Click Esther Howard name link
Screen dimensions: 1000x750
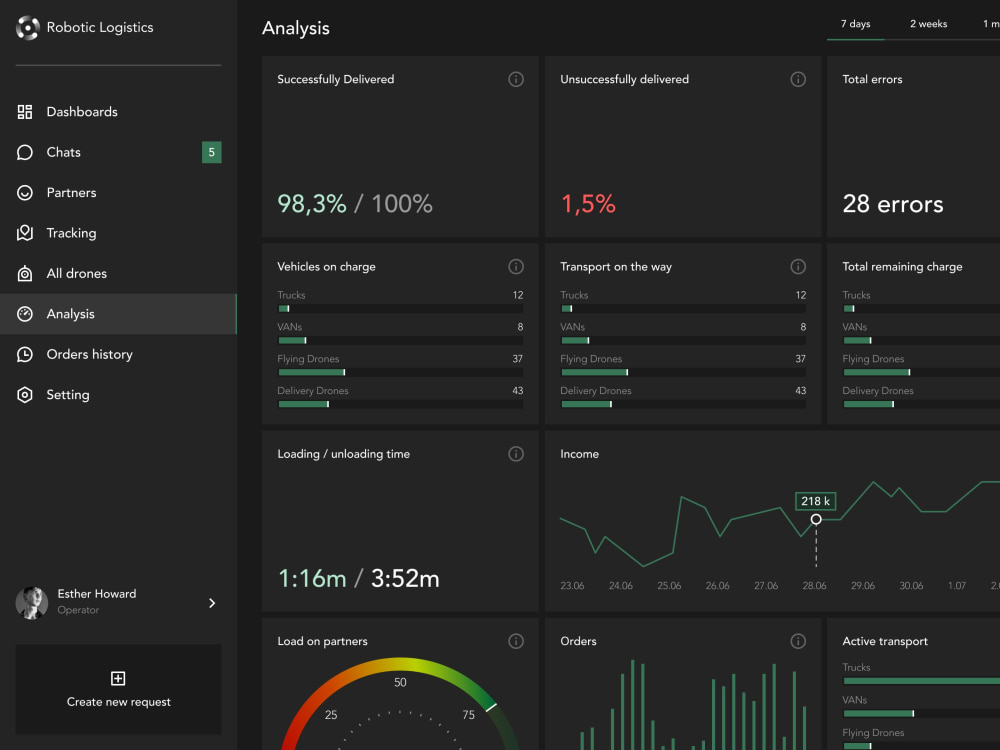tap(97, 594)
